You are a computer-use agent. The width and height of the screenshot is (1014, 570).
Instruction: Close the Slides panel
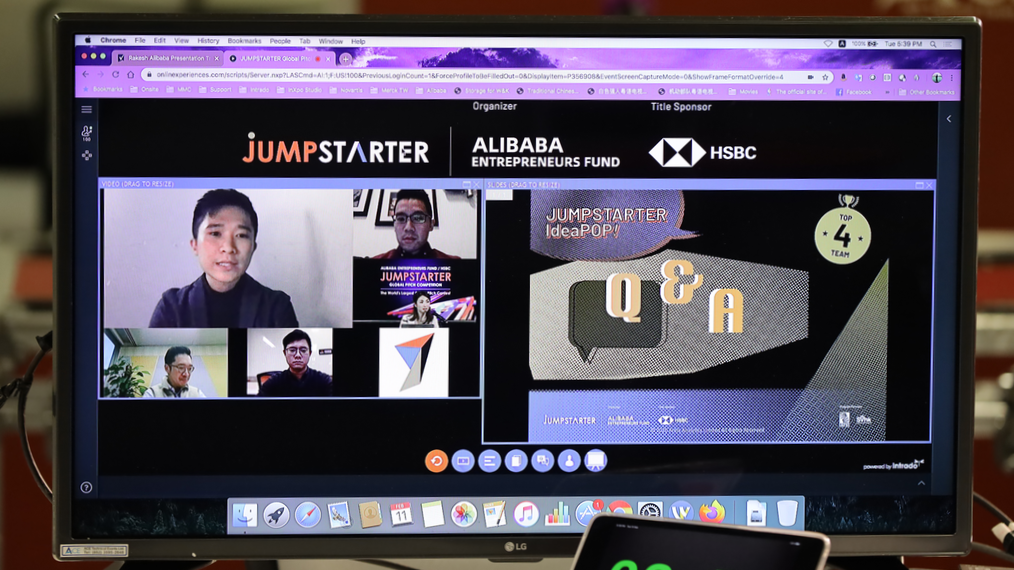[929, 185]
